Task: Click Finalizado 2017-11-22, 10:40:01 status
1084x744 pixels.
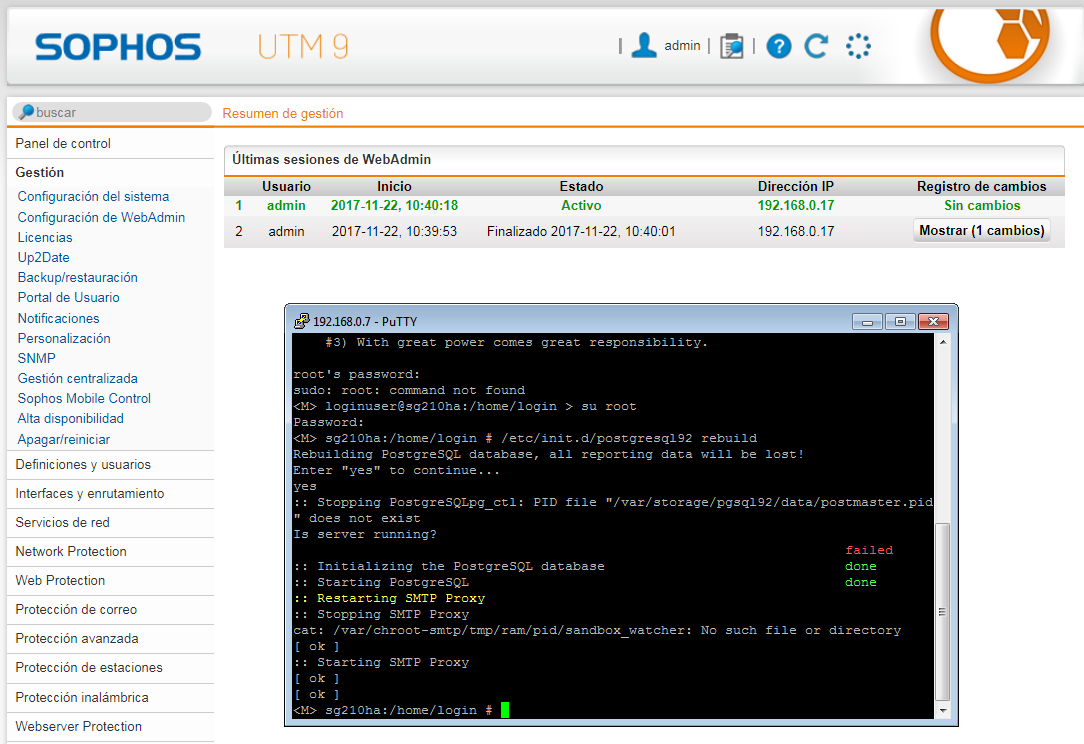Action: [581, 232]
